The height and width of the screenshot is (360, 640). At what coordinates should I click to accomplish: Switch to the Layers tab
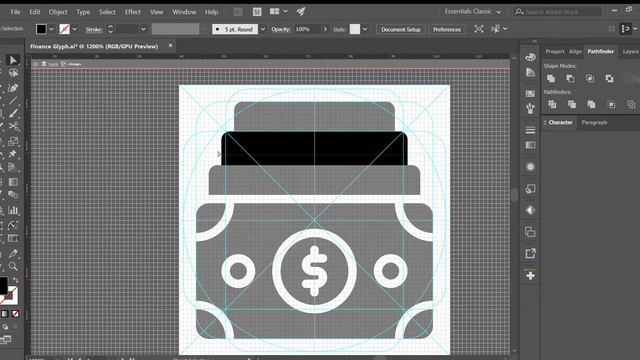(630, 51)
